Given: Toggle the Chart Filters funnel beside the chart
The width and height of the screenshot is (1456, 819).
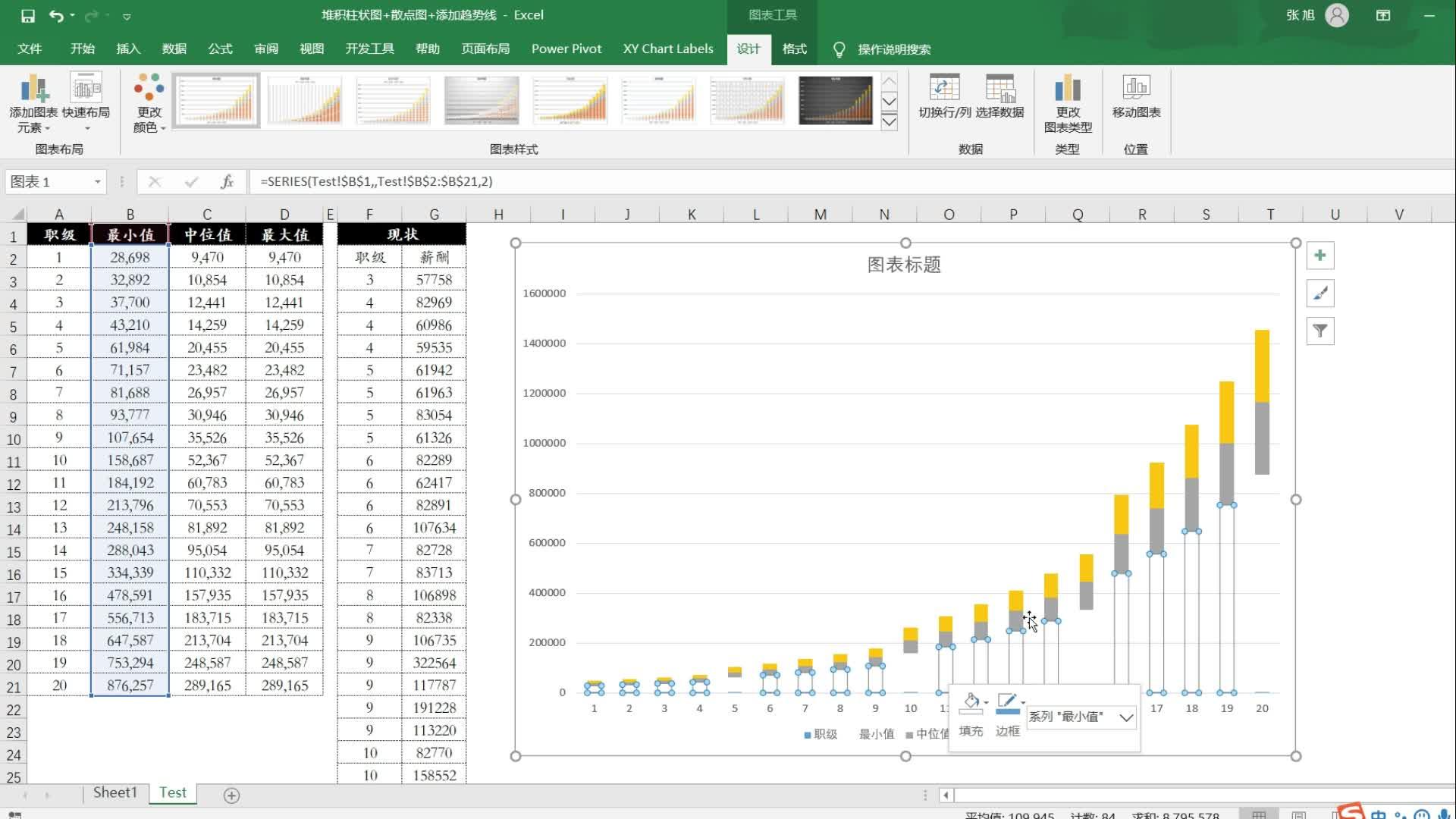Looking at the screenshot, I should [x=1319, y=331].
